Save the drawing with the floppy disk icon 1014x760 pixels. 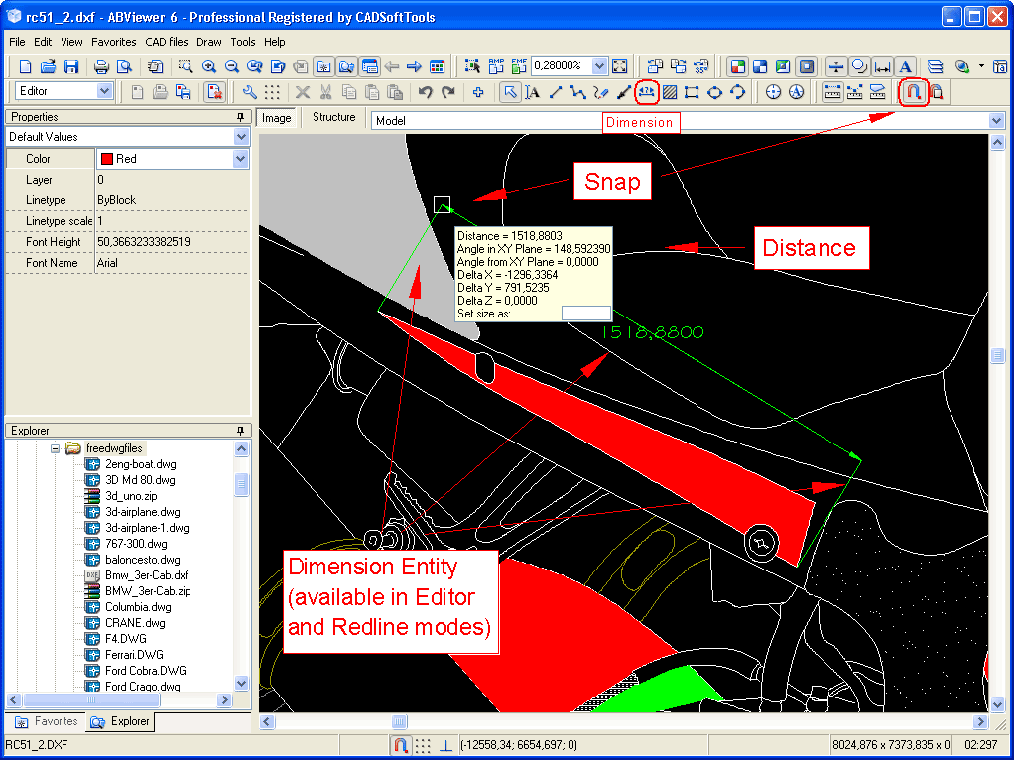tap(71, 67)
